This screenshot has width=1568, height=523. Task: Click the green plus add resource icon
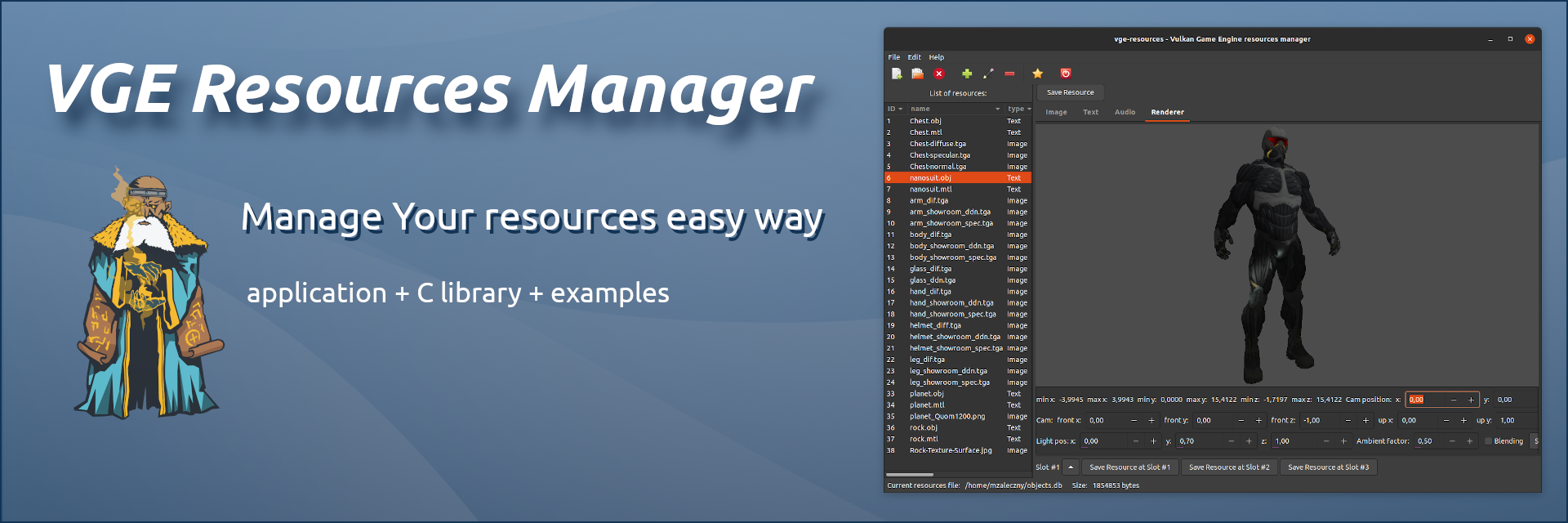967,74
